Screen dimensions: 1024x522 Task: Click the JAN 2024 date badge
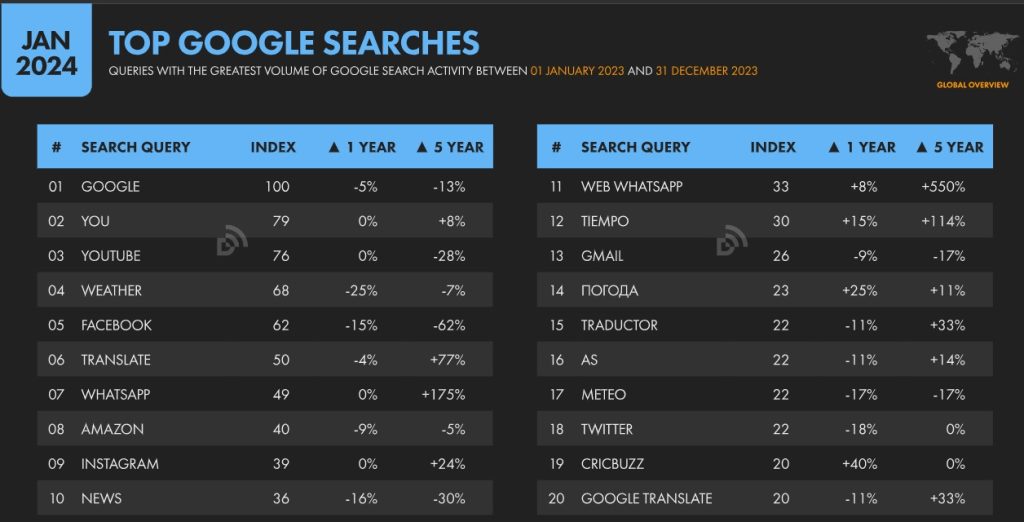coord(46,50)
